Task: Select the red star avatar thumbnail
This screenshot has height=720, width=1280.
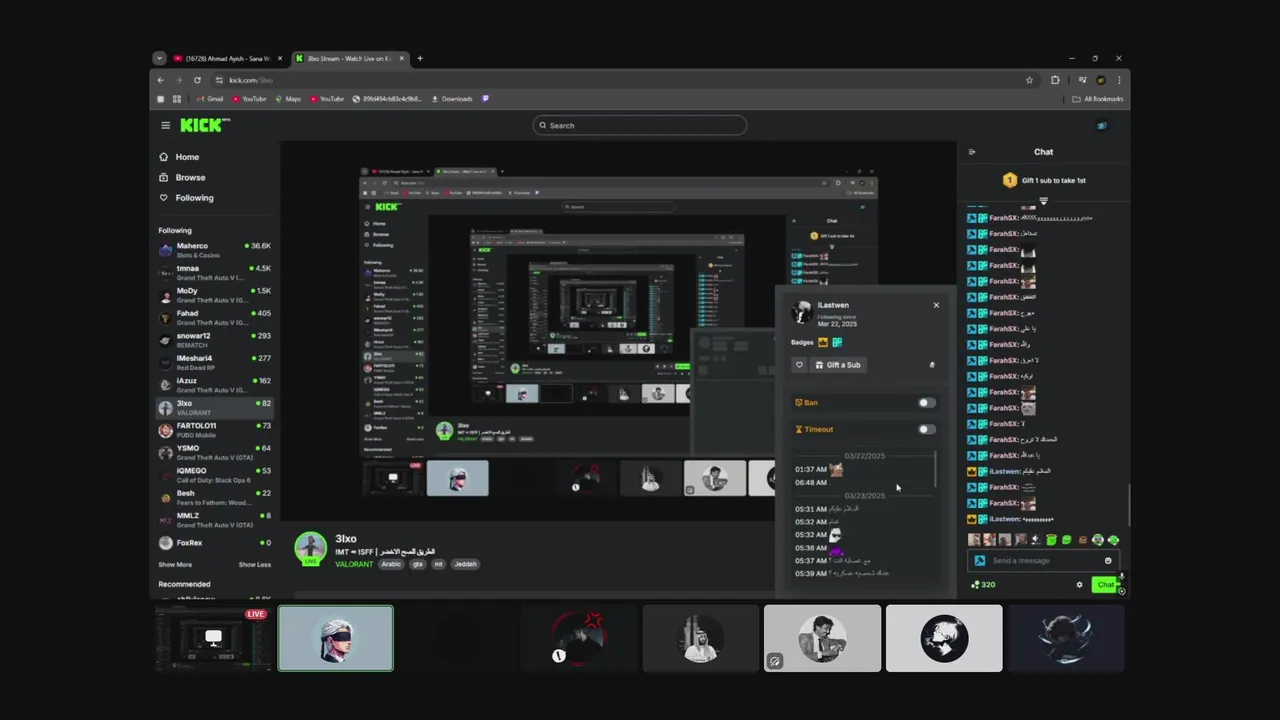Action: coord(579,639)
